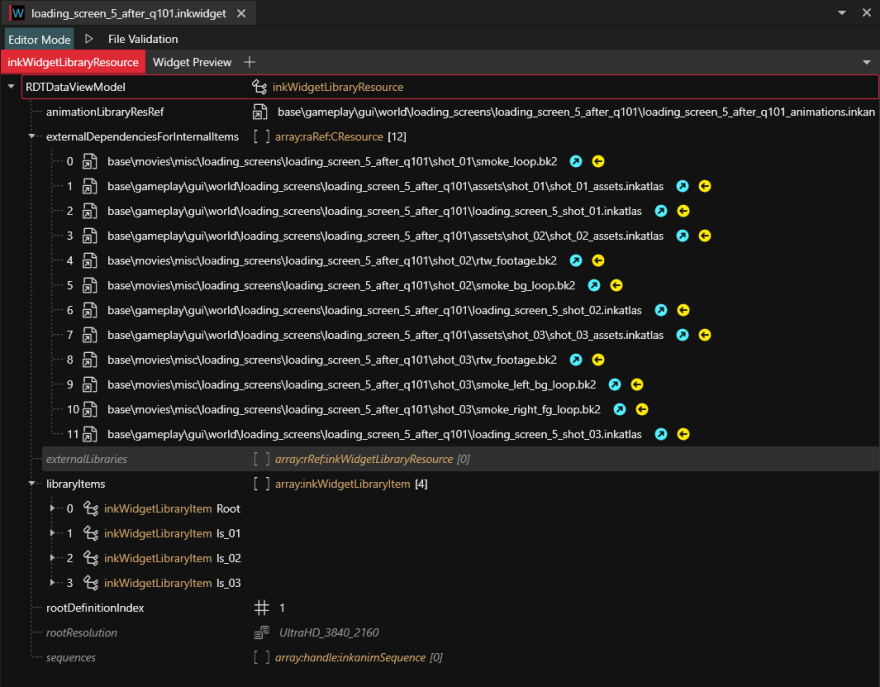Screen dimensions: 880x687
Task: Select the loading_screen_5_after_q101.inkwidget document tab
Action: point(129,13)
